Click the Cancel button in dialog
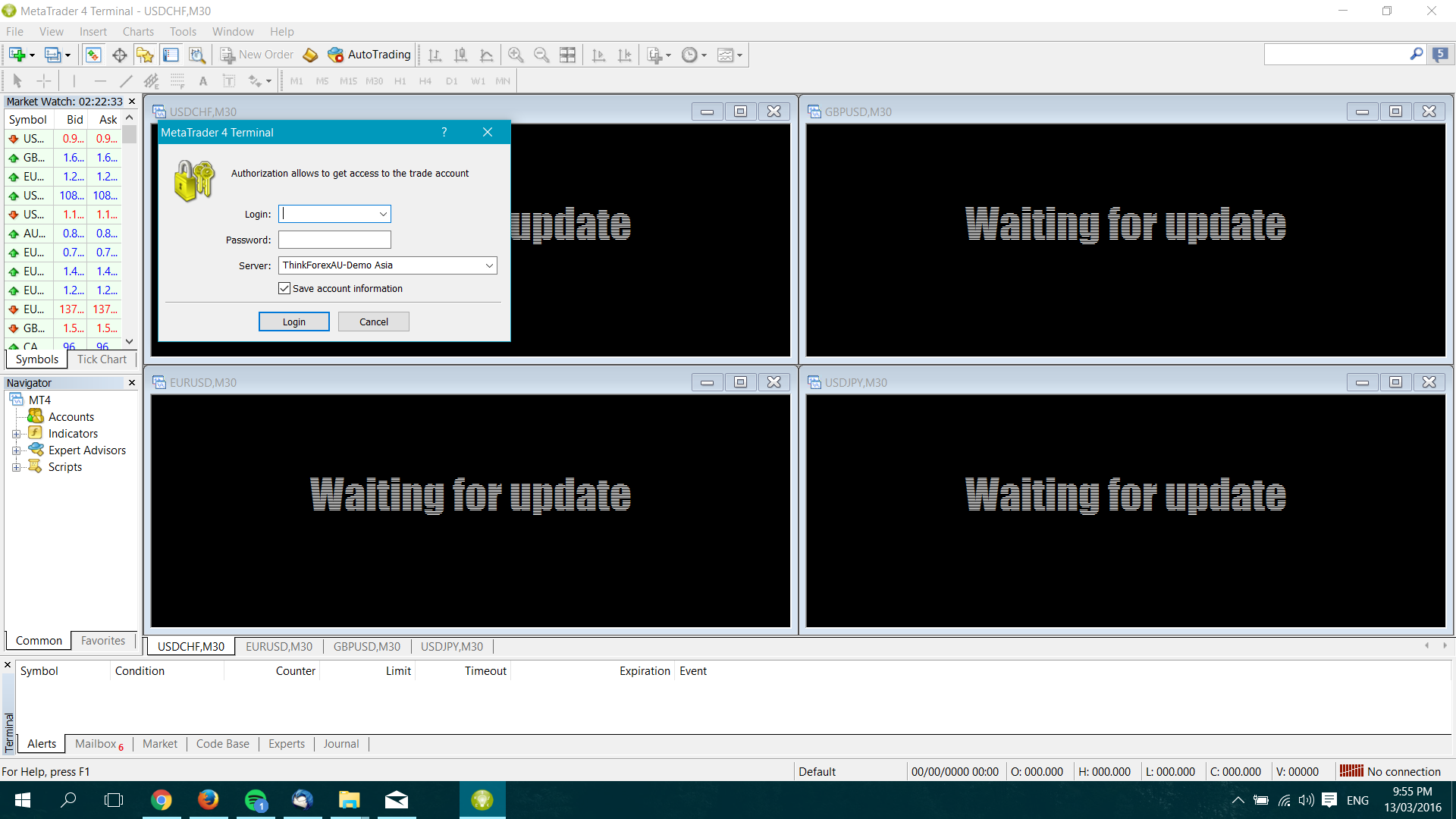 click(x=374, y=322)
